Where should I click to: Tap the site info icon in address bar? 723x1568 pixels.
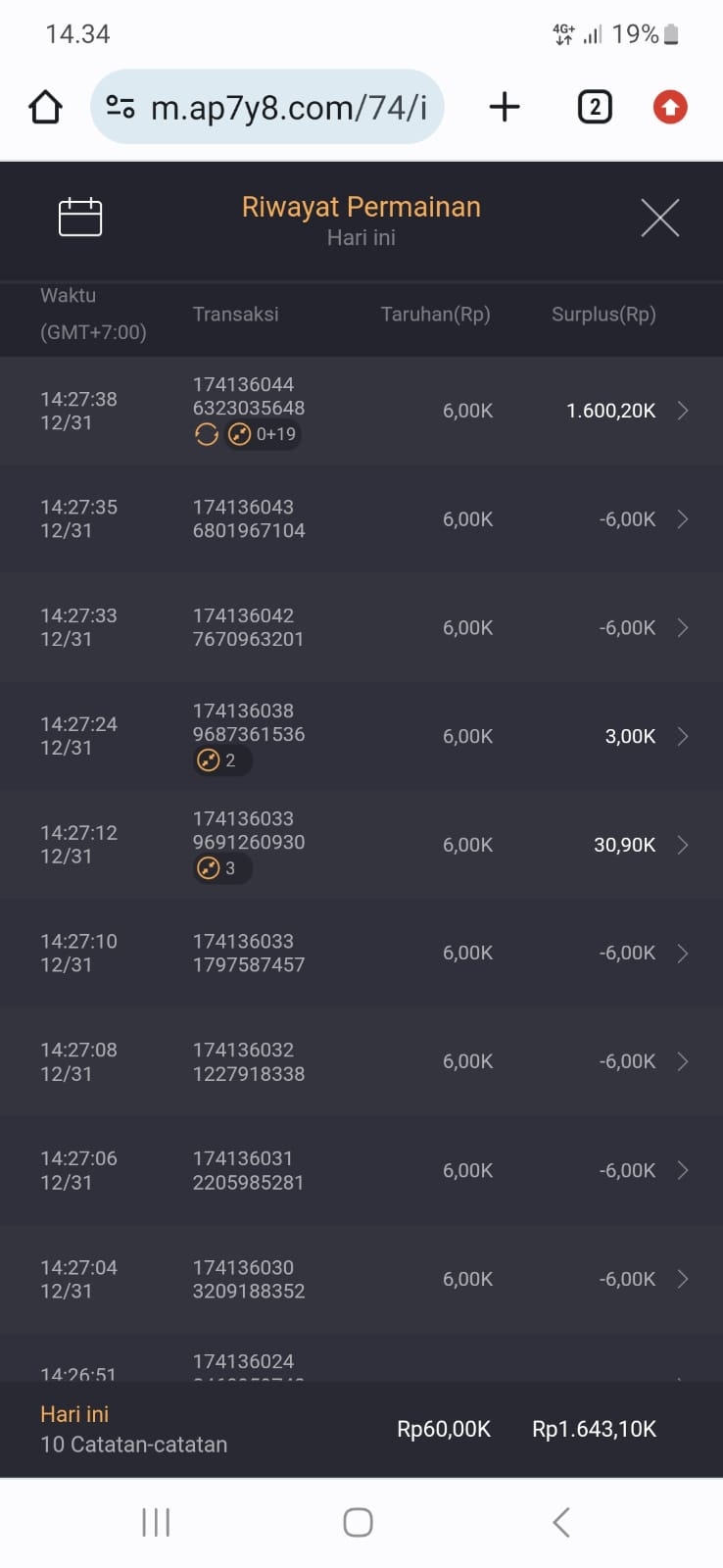click(120, 107)
